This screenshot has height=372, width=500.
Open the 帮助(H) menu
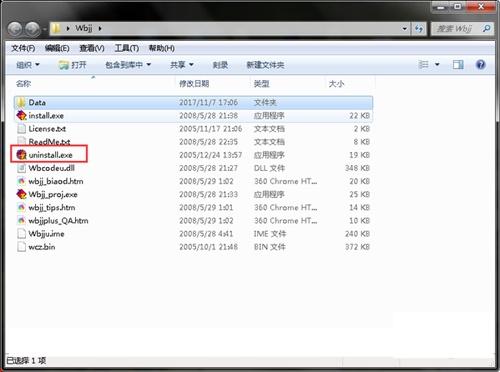[x=162, y=48]
